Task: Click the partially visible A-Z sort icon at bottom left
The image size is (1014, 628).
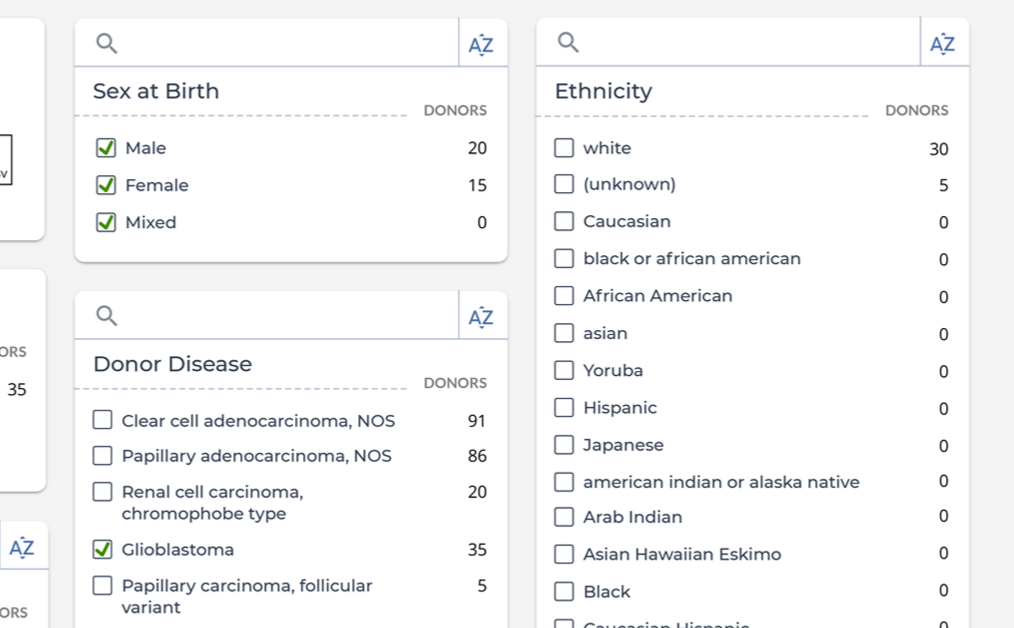Action: [x=22, y=547]
